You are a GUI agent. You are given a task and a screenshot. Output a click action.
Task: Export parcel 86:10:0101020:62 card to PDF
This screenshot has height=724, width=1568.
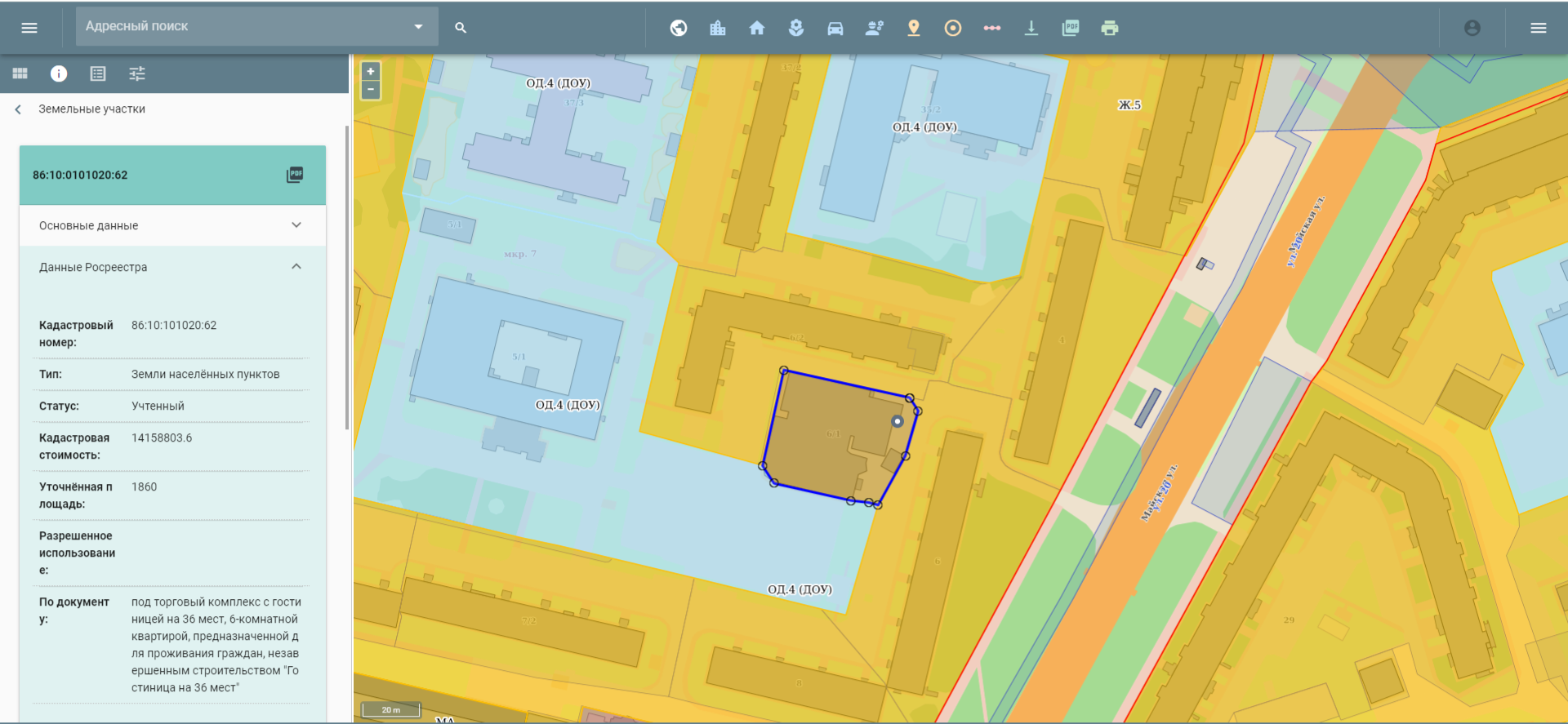coord(295,175)
